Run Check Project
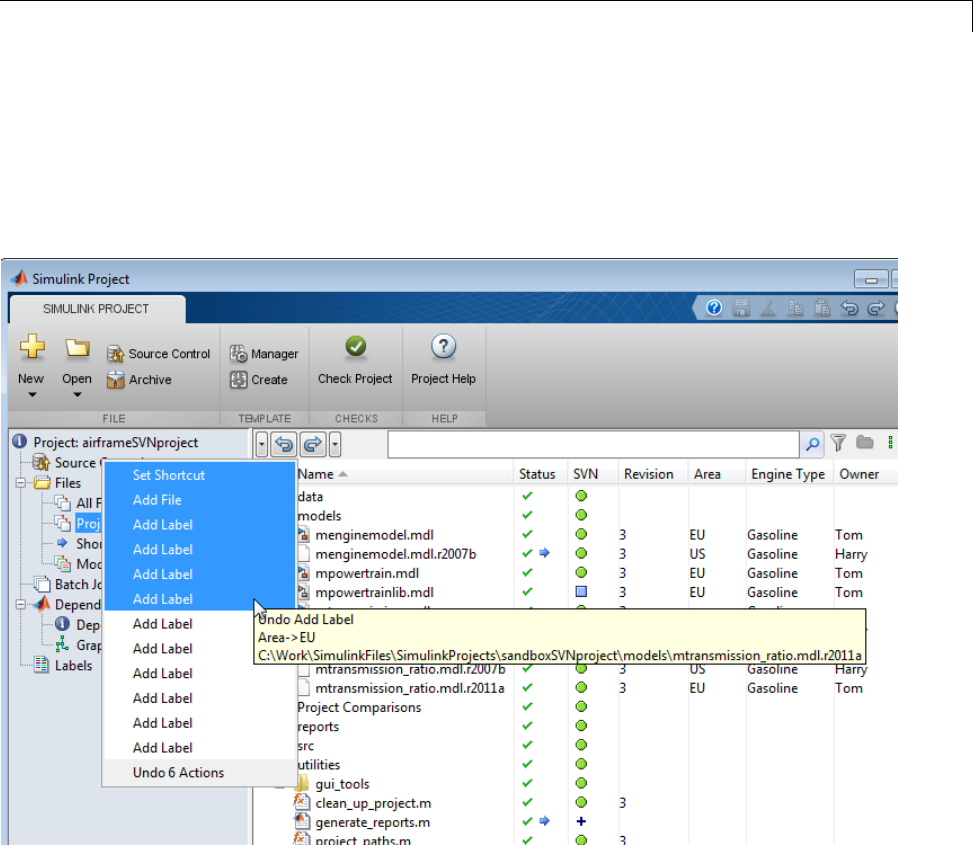 coord(355,360)
